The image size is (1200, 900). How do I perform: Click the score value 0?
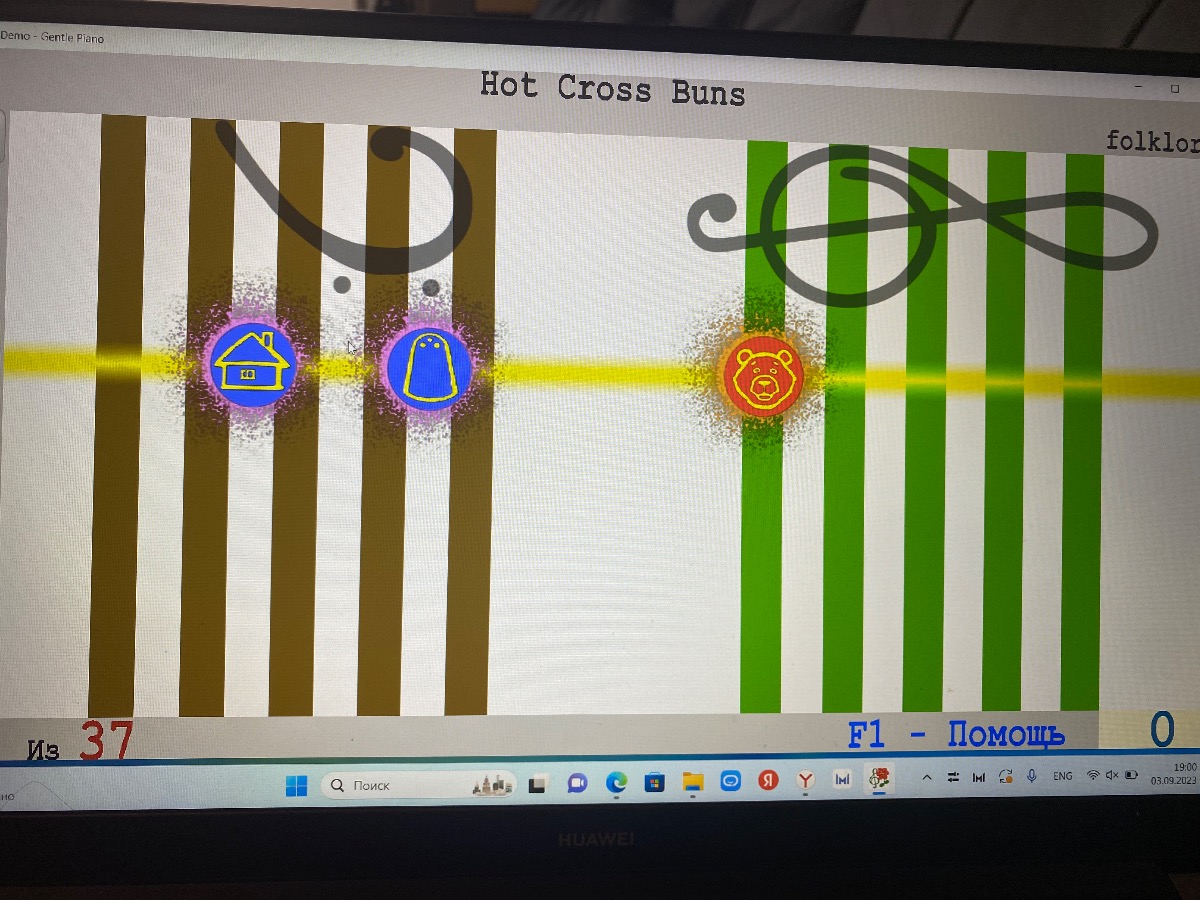click(1162, 731)
